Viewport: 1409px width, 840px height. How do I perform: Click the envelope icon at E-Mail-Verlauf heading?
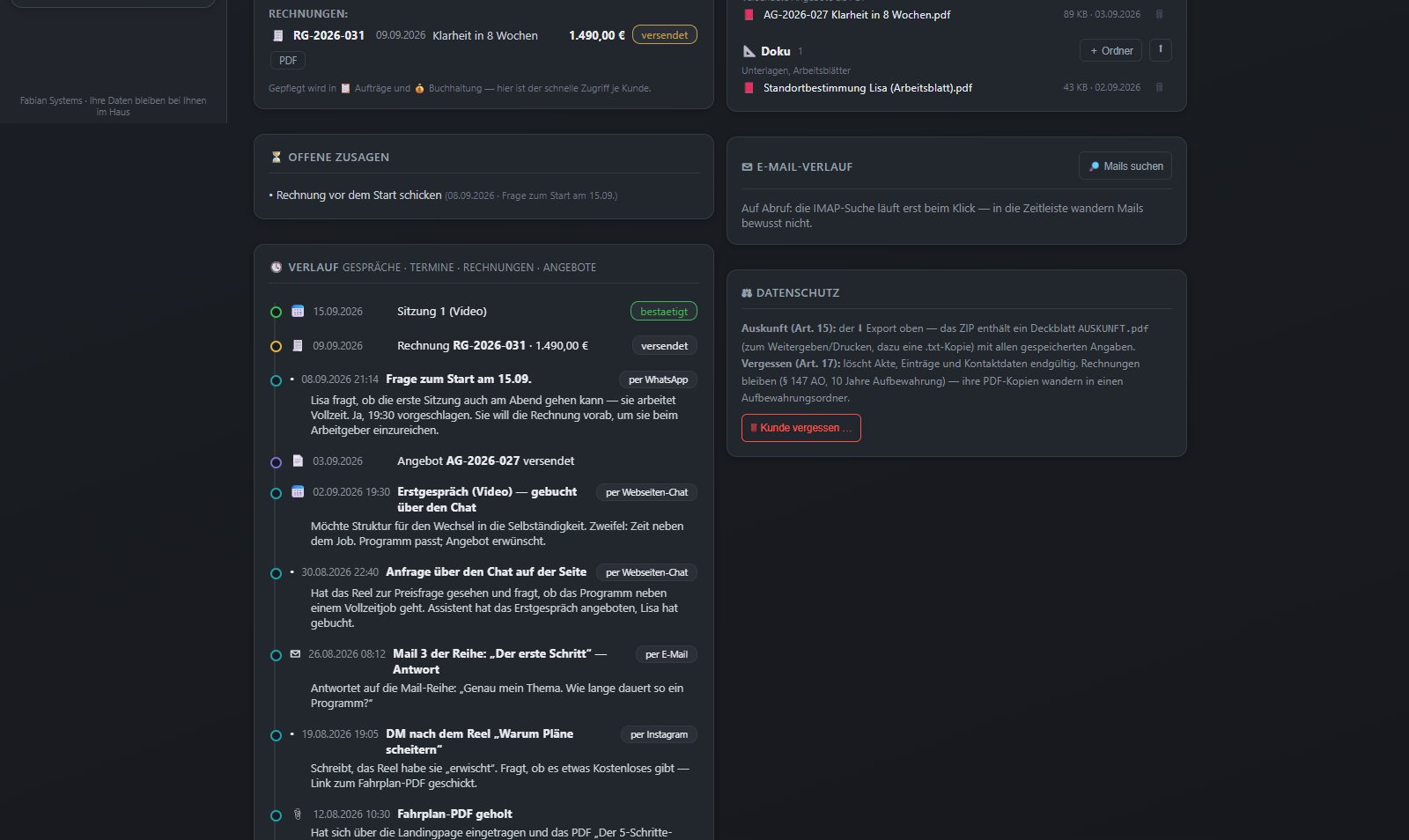[747, 166]
